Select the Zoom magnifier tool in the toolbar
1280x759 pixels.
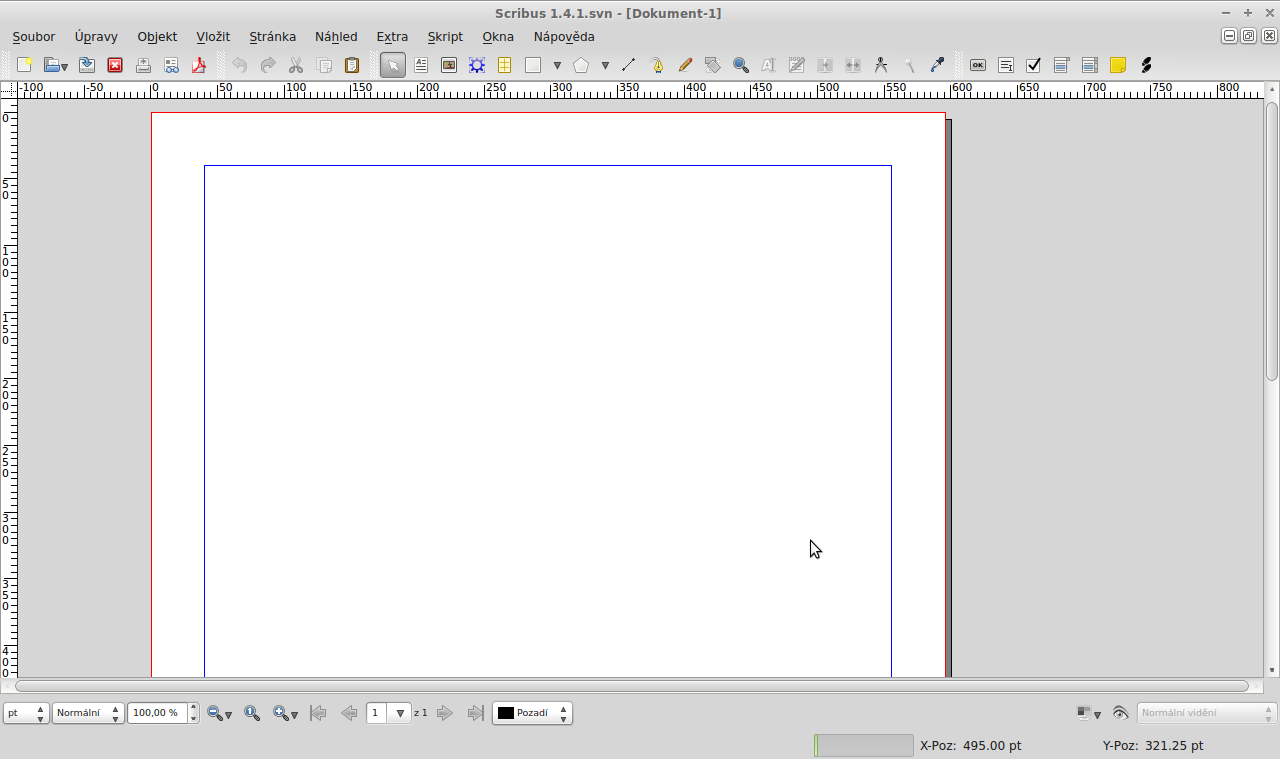741,65
